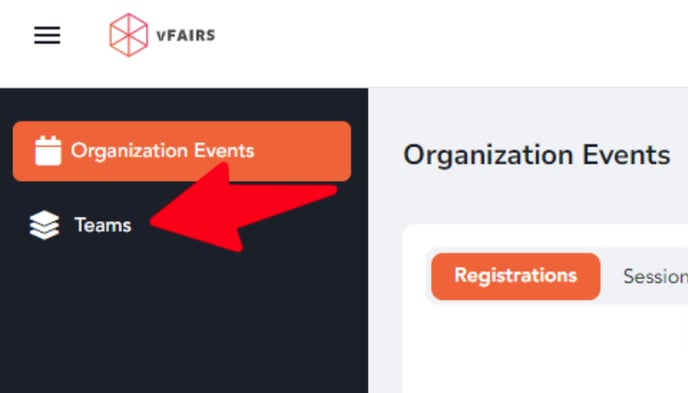Click the vFairs cube logo icon

129,35
